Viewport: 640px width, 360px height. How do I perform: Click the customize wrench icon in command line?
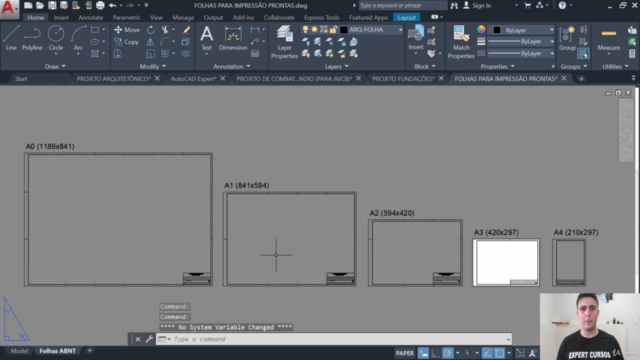pos(149,339)
